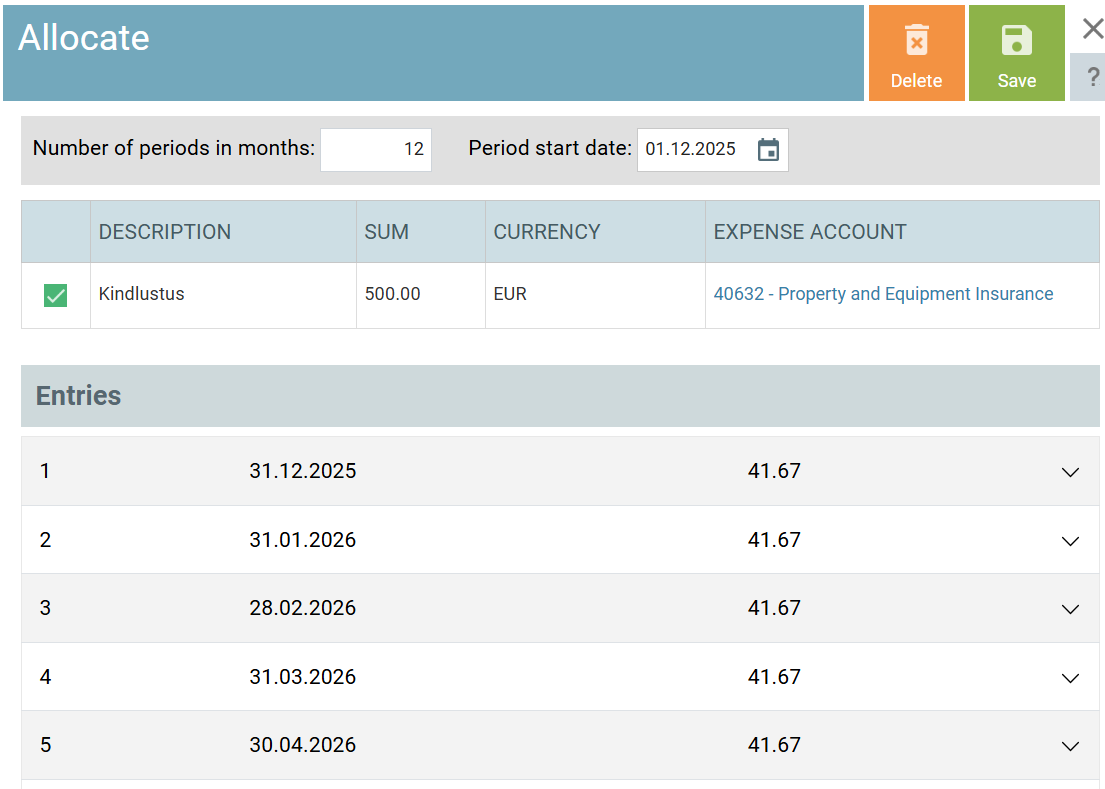Expand entry 5 dated 30.04.2026
1105x789 pixels.
(x=1070, y=746)
